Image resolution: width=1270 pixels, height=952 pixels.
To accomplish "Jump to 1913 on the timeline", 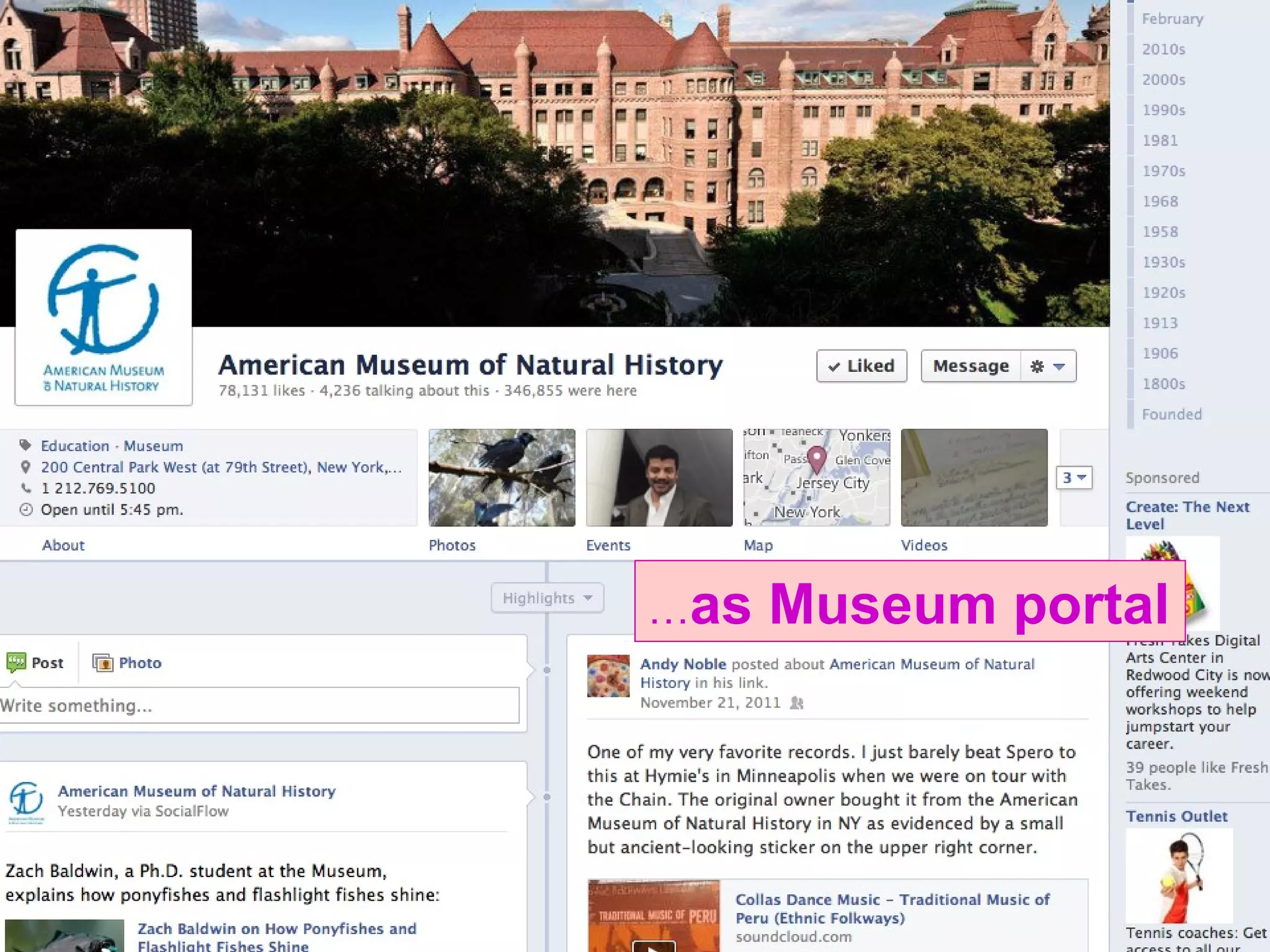I will pyautogui.click(x=1160, y=322).
